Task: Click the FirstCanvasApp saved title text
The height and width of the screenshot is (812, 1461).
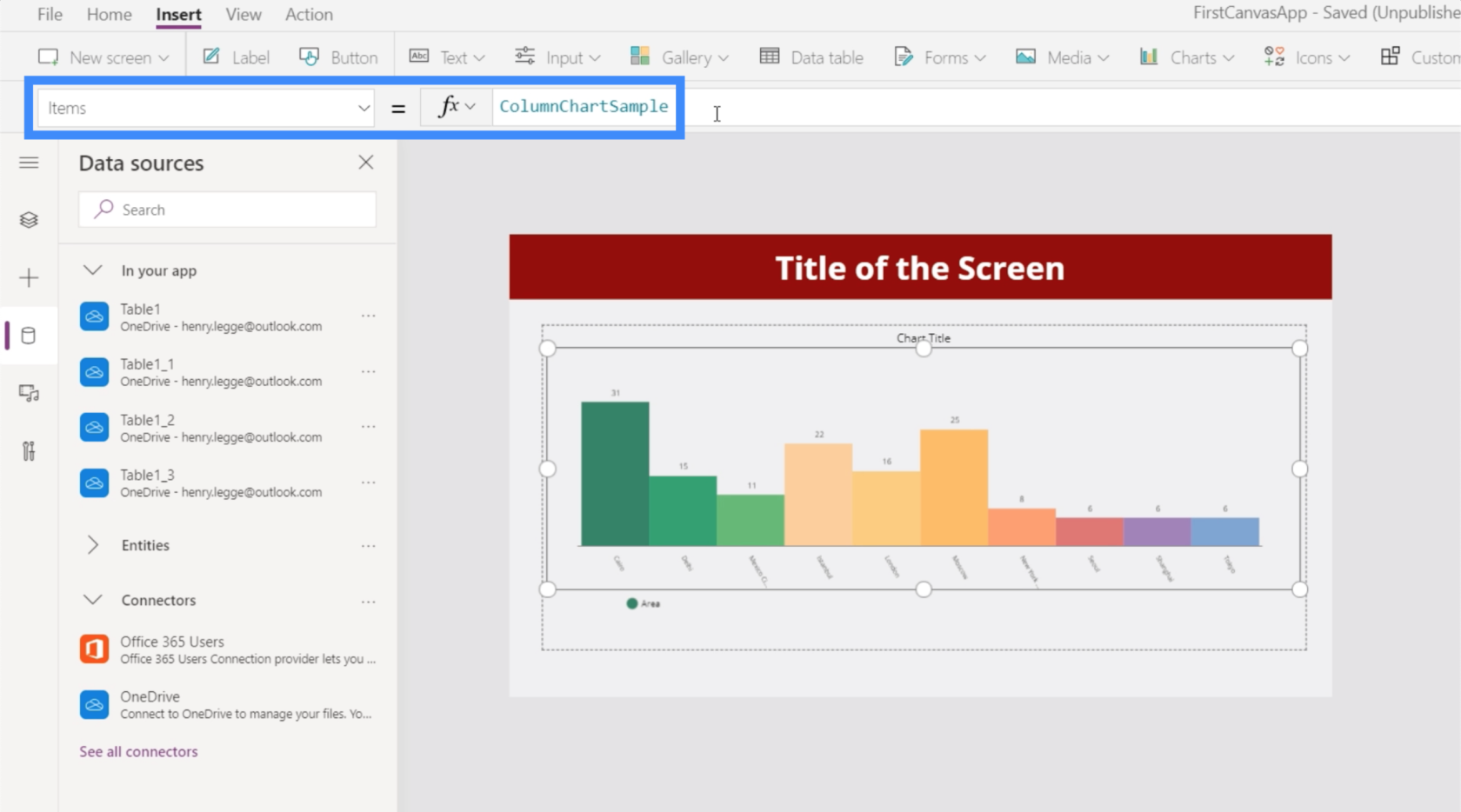Action: point(1326,12)
